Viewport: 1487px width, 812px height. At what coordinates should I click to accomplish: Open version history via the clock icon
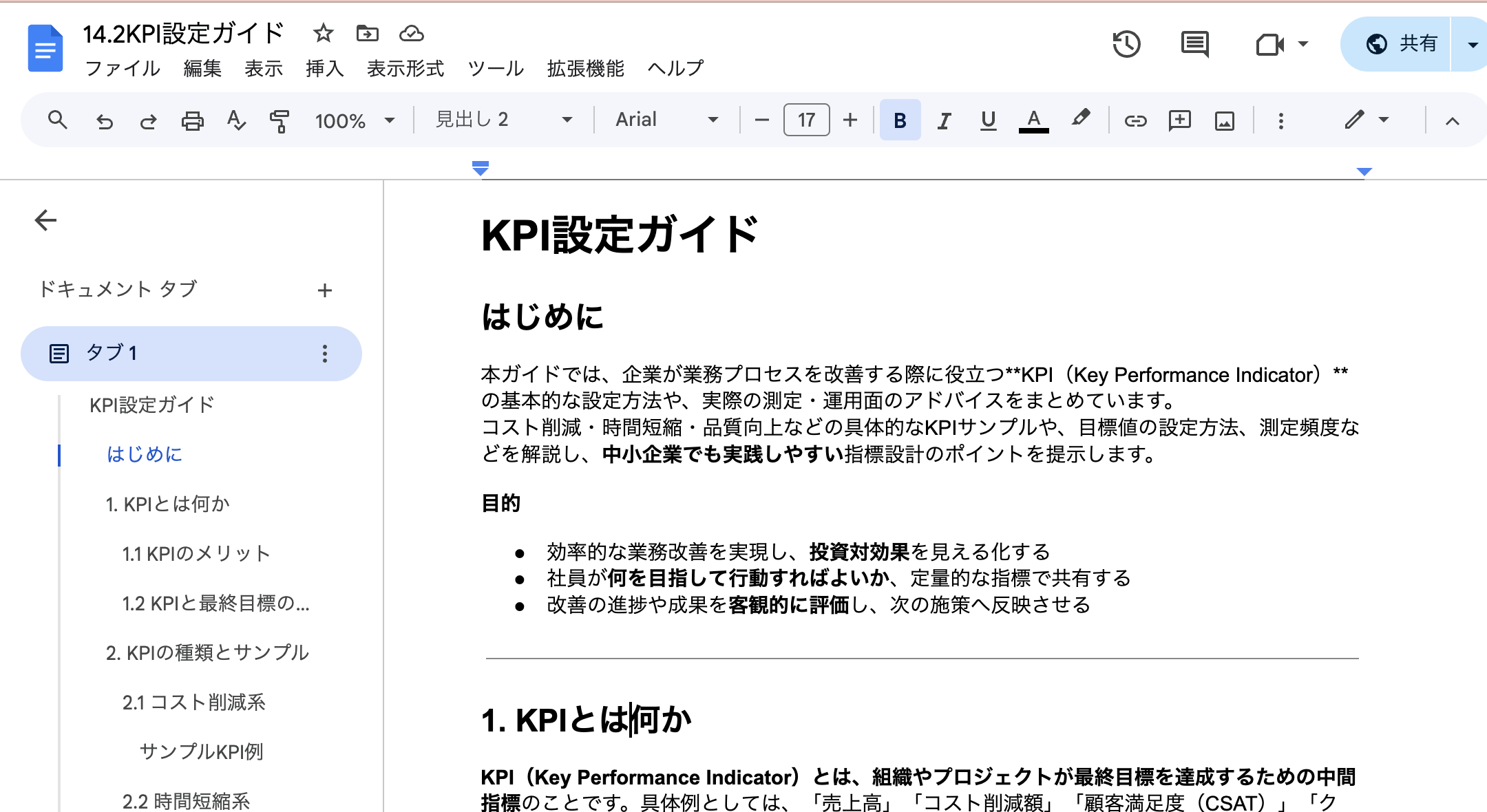[x=1127, y=45]
